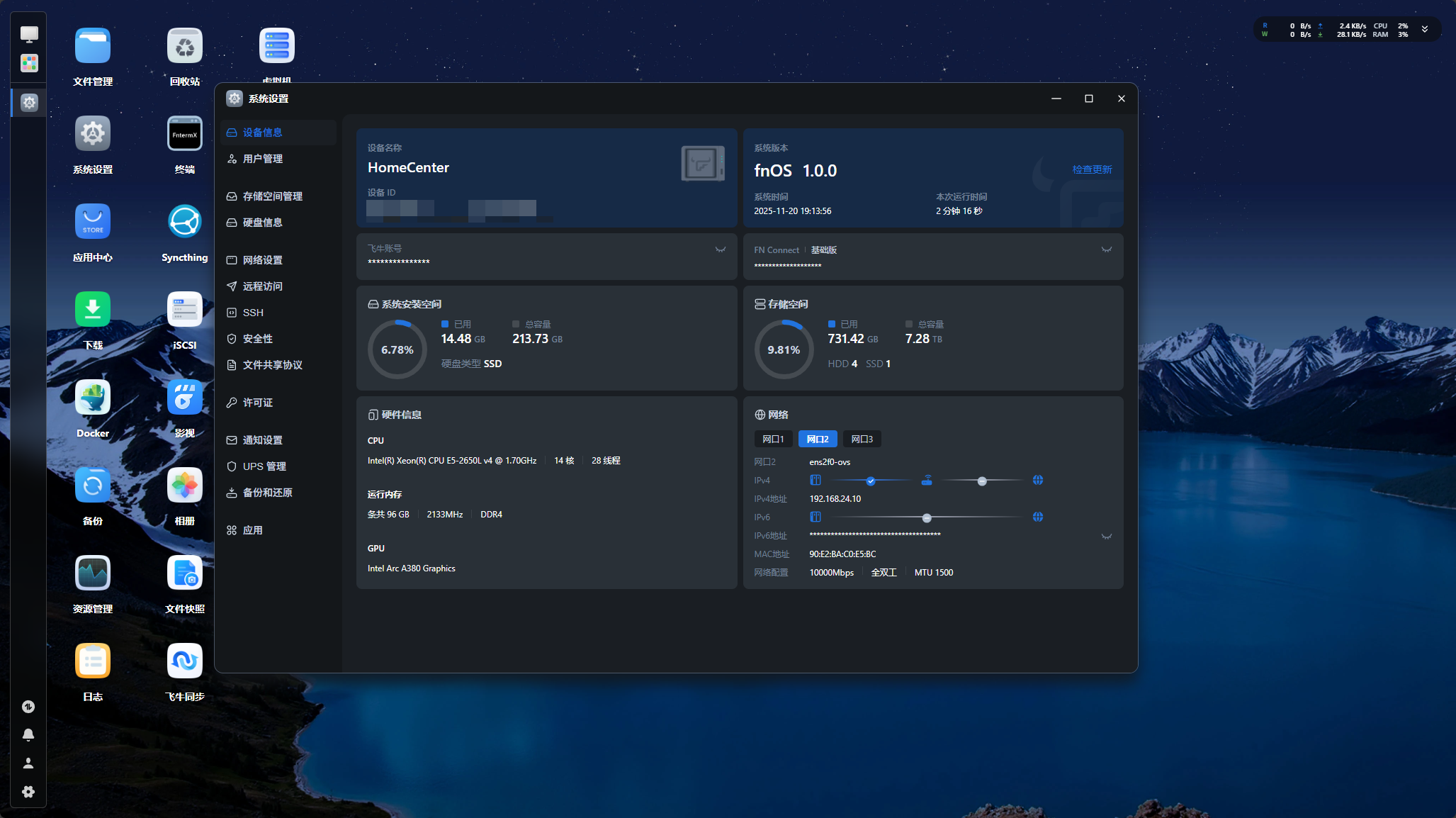The height and width of the screenshot is (818, 1456).
Task: Launch 资源管理 resource monitor icon
Action: 93,573
